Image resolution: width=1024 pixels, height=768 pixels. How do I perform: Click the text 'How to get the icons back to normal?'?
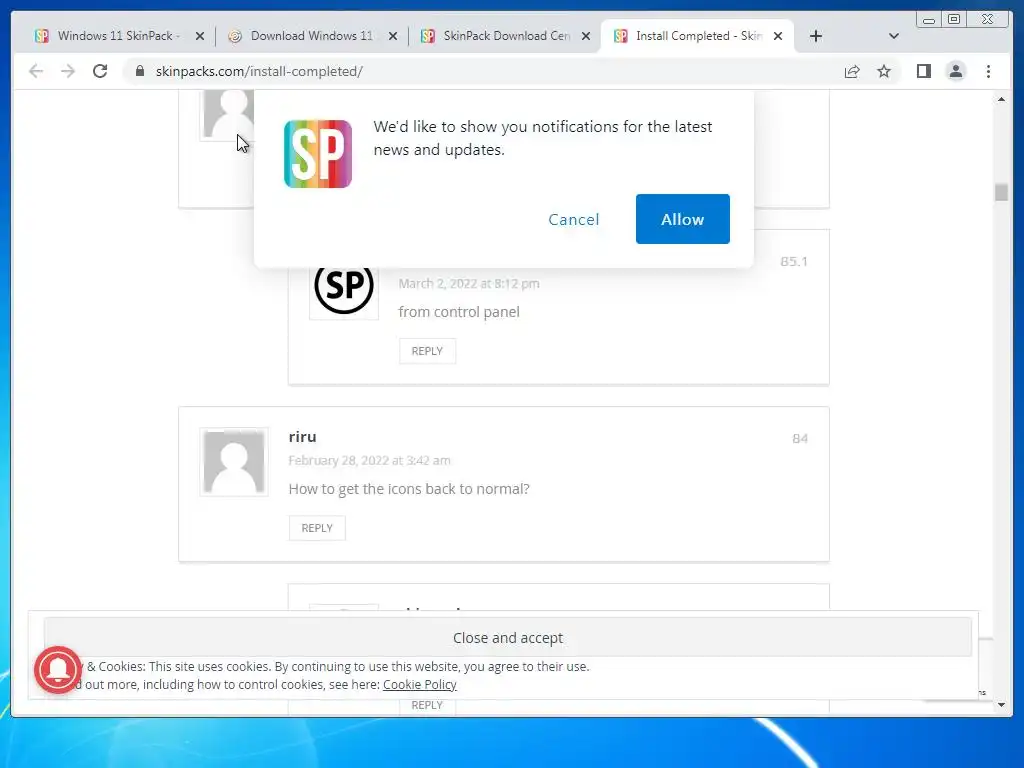point(409,489)
